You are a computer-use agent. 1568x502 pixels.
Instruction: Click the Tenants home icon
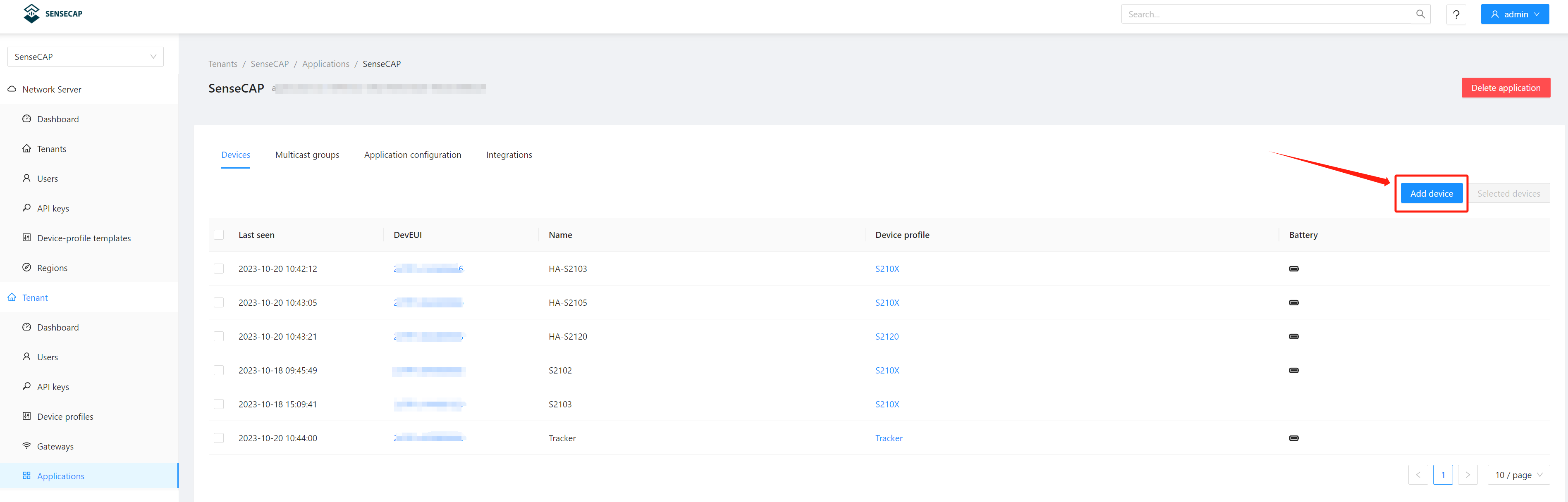point(27,148)
